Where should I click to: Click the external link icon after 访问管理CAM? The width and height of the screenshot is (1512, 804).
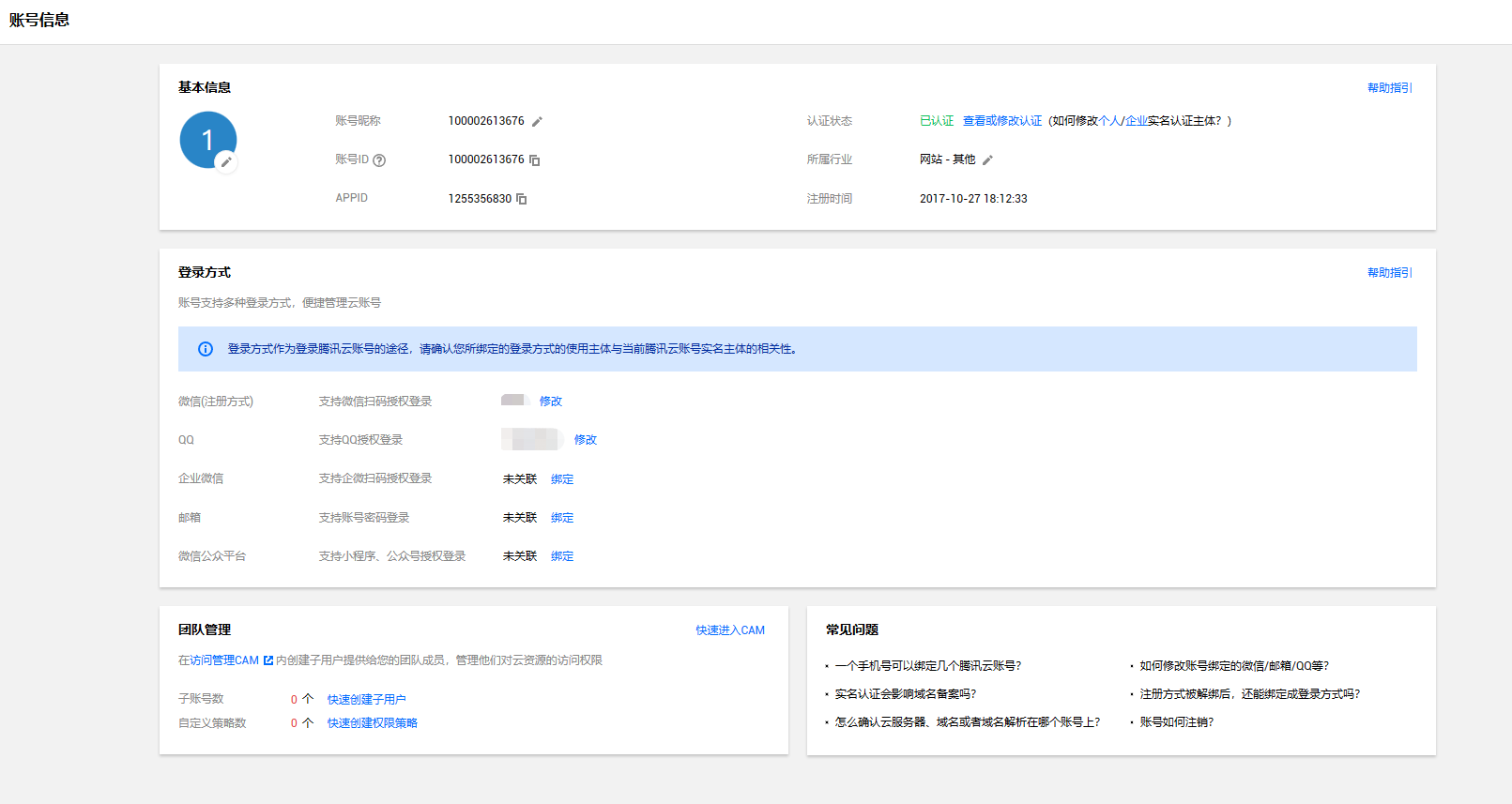(268, 660)
